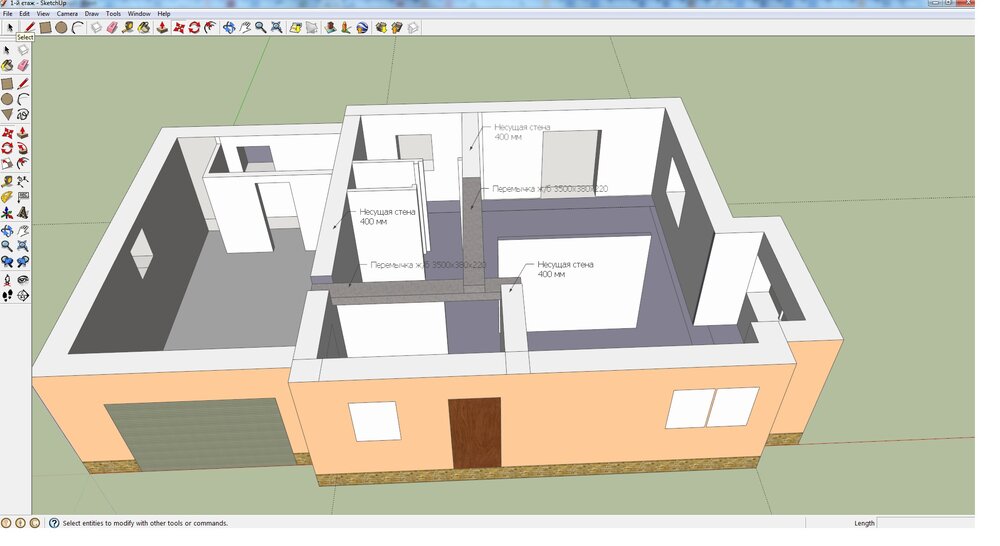Screen dimensions: 1000x546
Task: Select the Scale tool
Action: click(x=7, y=164)
